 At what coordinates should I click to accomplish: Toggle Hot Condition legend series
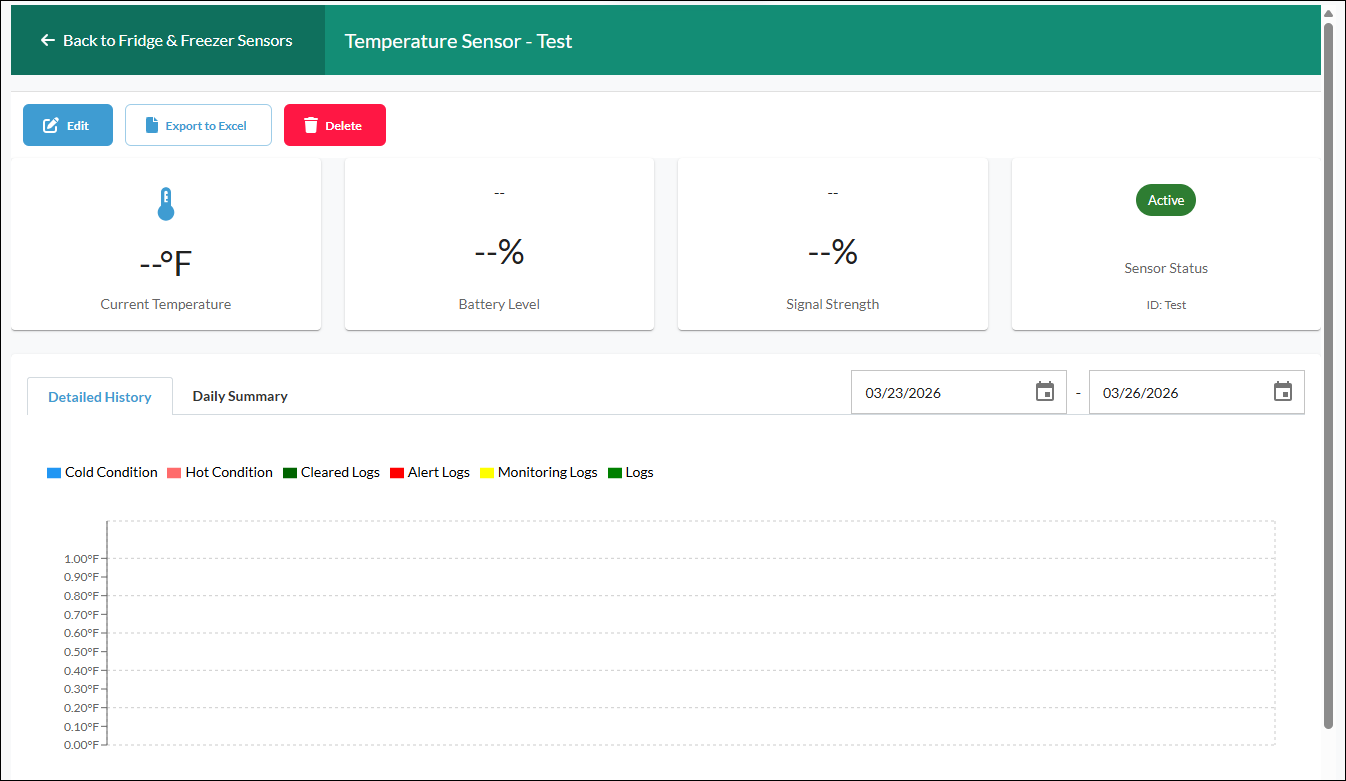coord(220,472)
